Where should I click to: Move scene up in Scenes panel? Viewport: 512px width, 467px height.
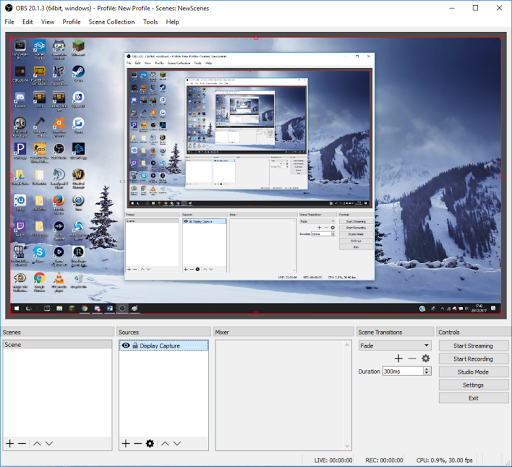click(x=37, y=443)
